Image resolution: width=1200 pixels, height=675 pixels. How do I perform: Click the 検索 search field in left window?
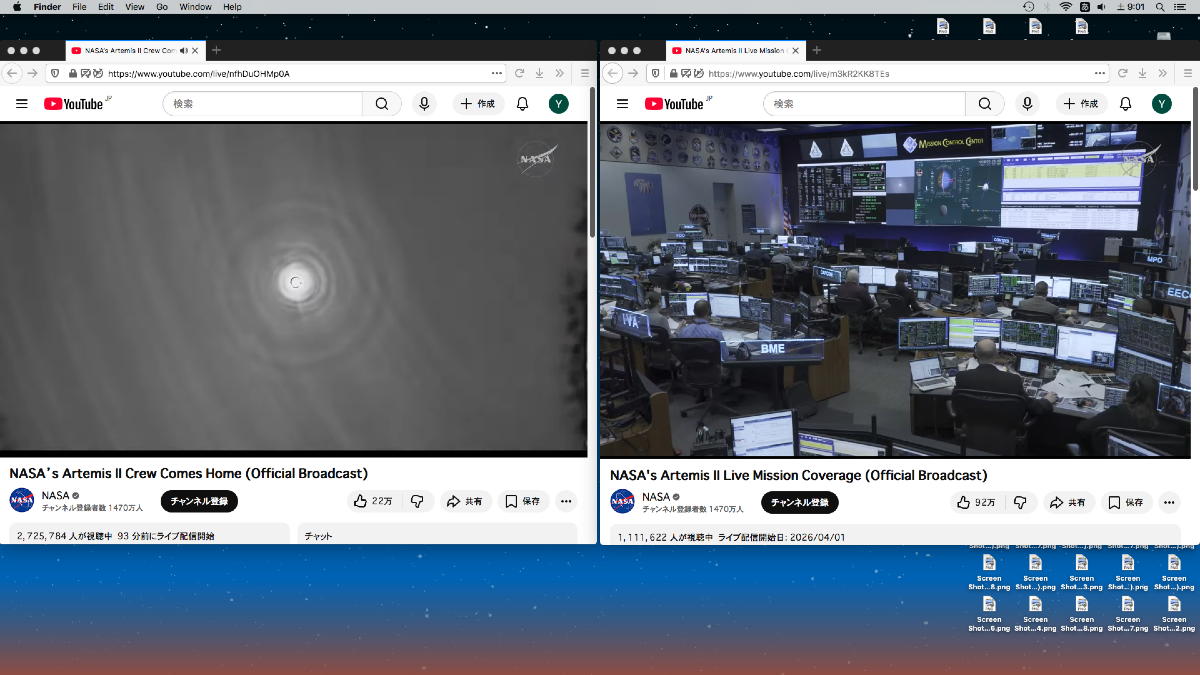point(263,104)
